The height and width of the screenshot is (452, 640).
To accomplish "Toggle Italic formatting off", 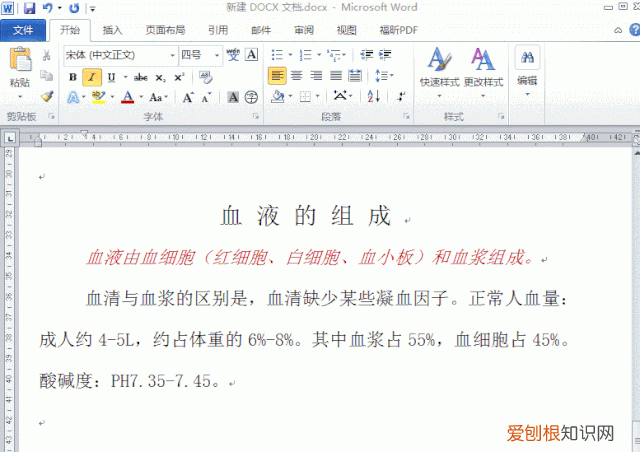I will tap(92, 77).
